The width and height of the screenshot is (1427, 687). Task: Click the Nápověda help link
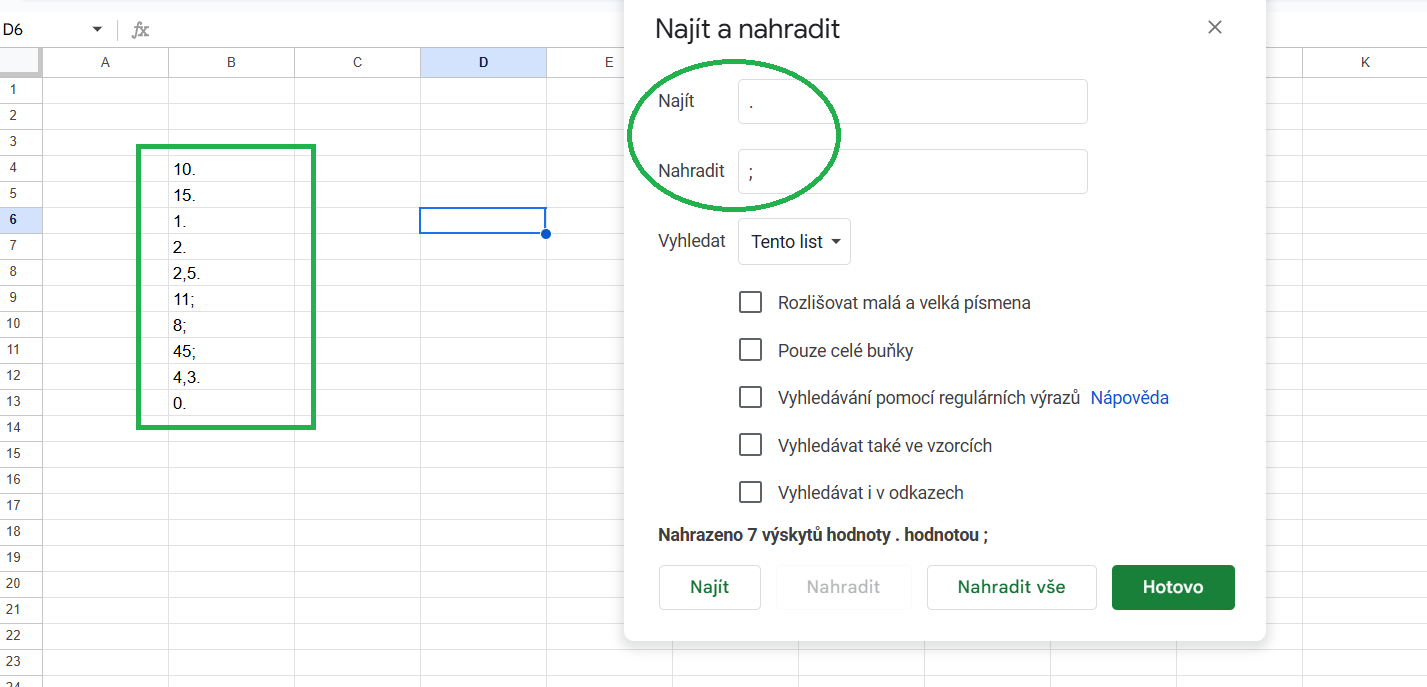coord(1129,398)
